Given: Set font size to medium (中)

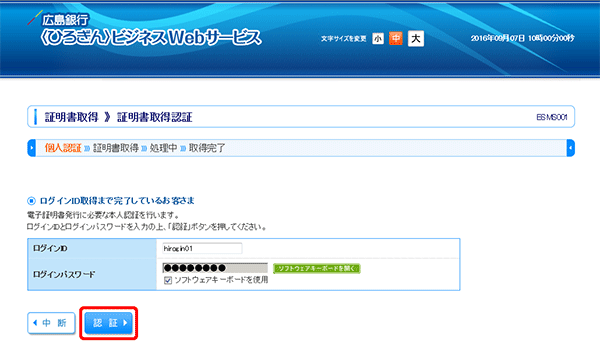Looking at the screenshot, I should (x=396, y=38).
